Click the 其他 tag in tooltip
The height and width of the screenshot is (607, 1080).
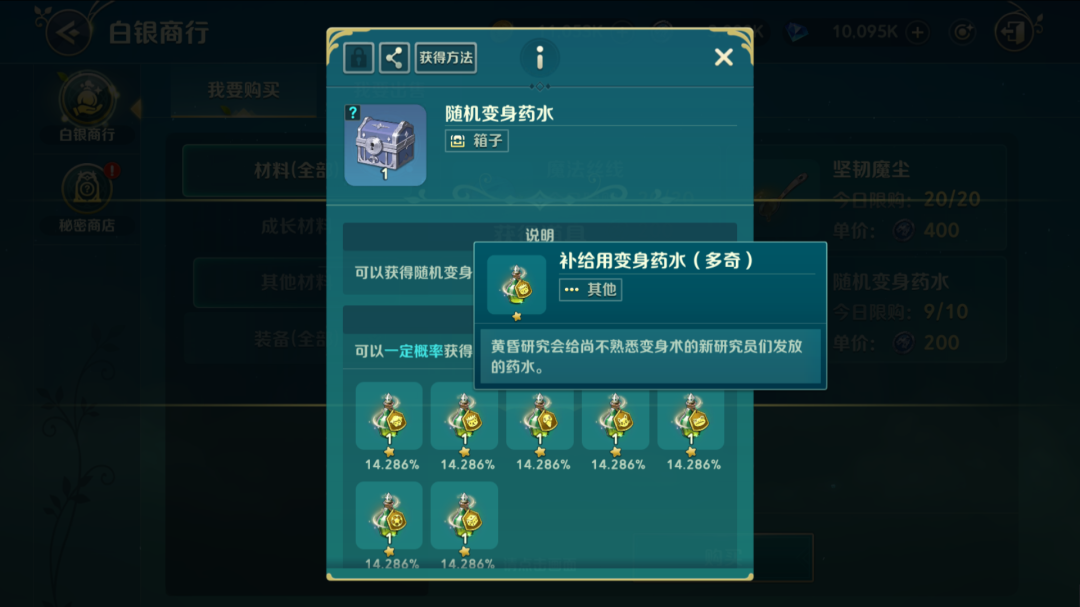pyautogui.click(x=590, y=289)
